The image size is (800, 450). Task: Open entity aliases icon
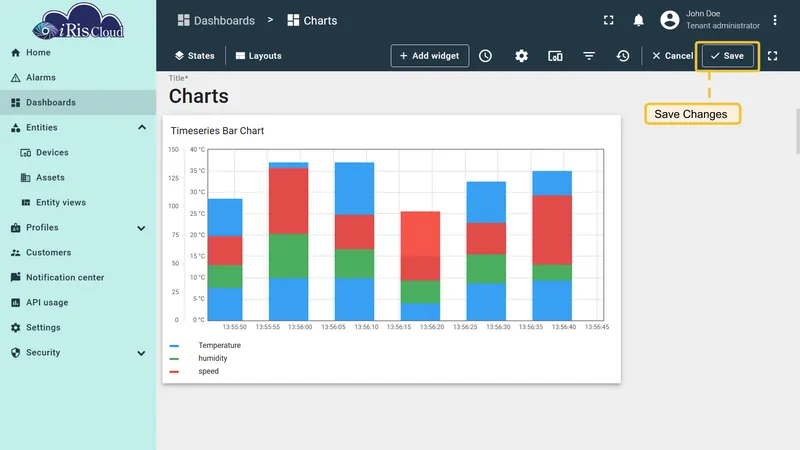[x=555, y=56]
